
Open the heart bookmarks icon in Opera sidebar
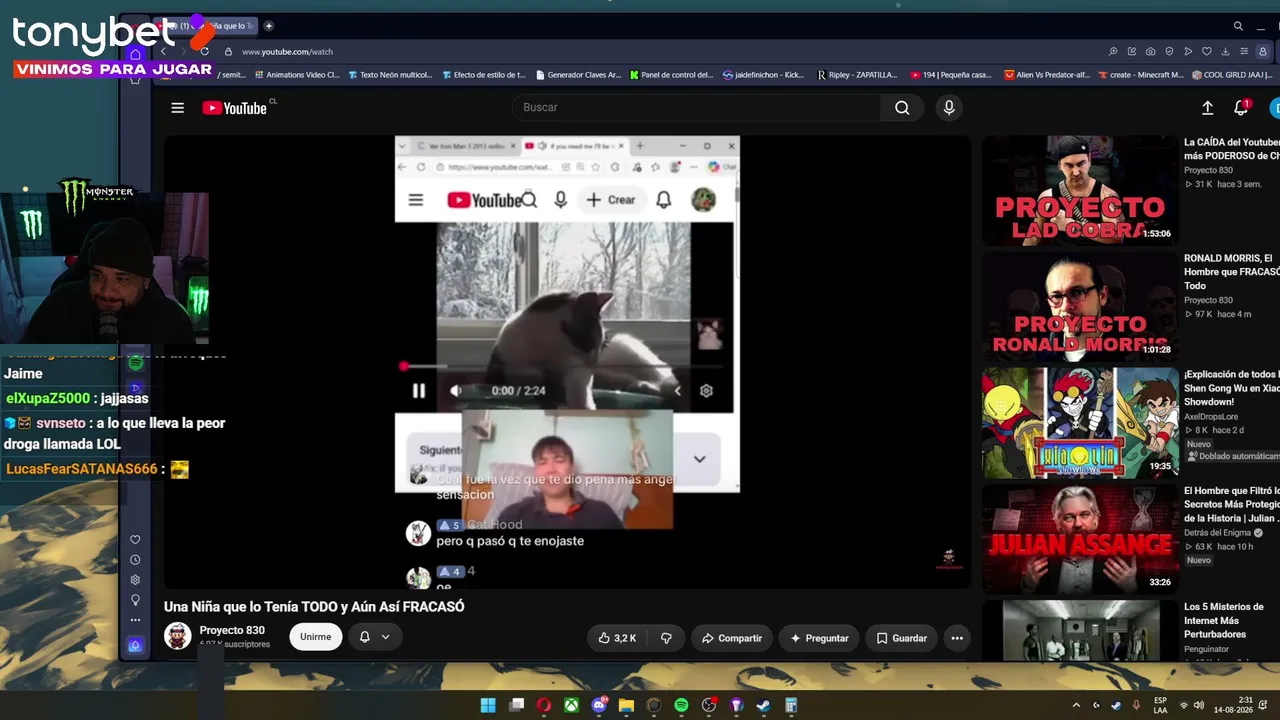coord(135,540)
